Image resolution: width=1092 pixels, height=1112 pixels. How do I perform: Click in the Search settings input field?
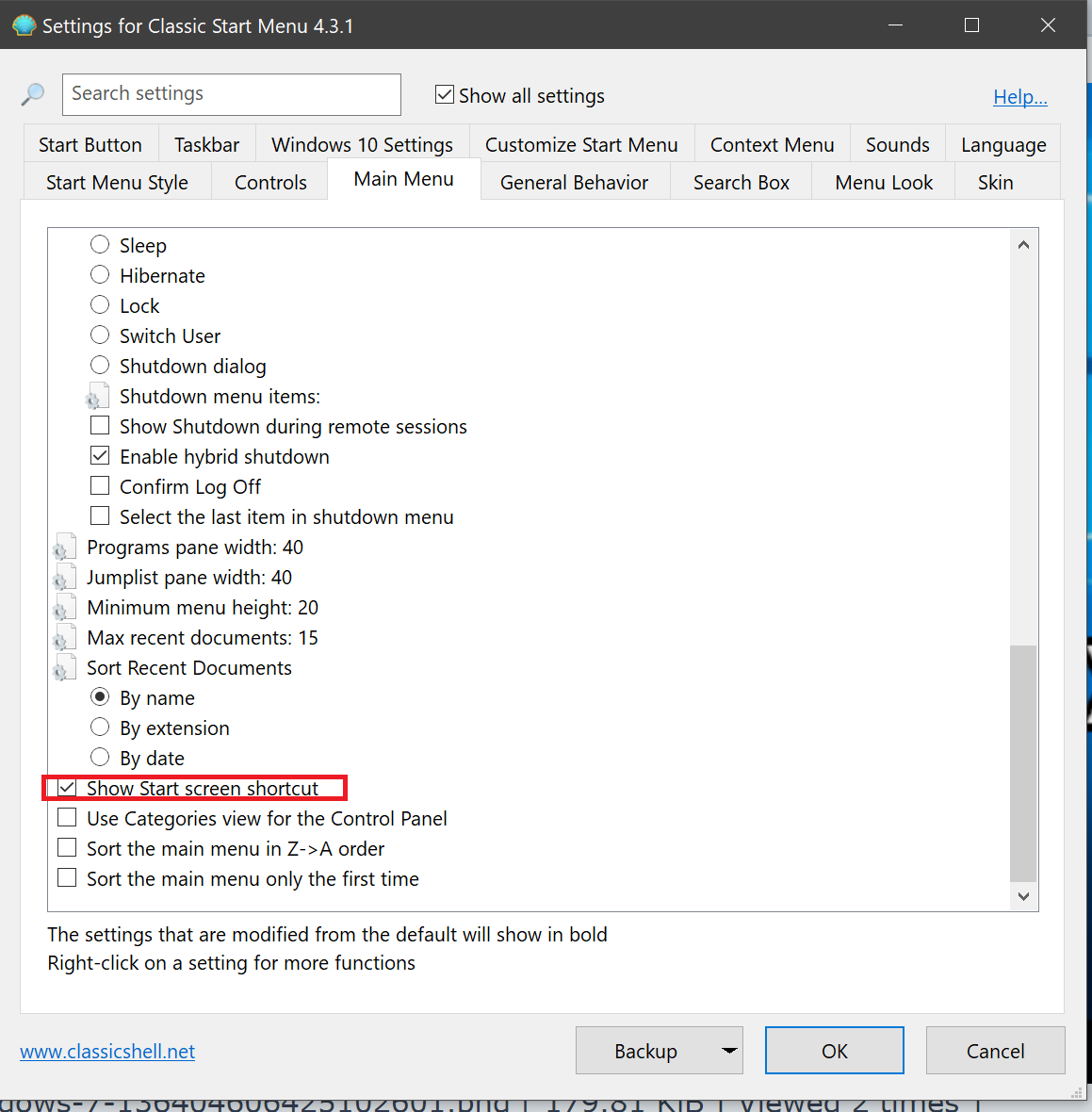231,94
